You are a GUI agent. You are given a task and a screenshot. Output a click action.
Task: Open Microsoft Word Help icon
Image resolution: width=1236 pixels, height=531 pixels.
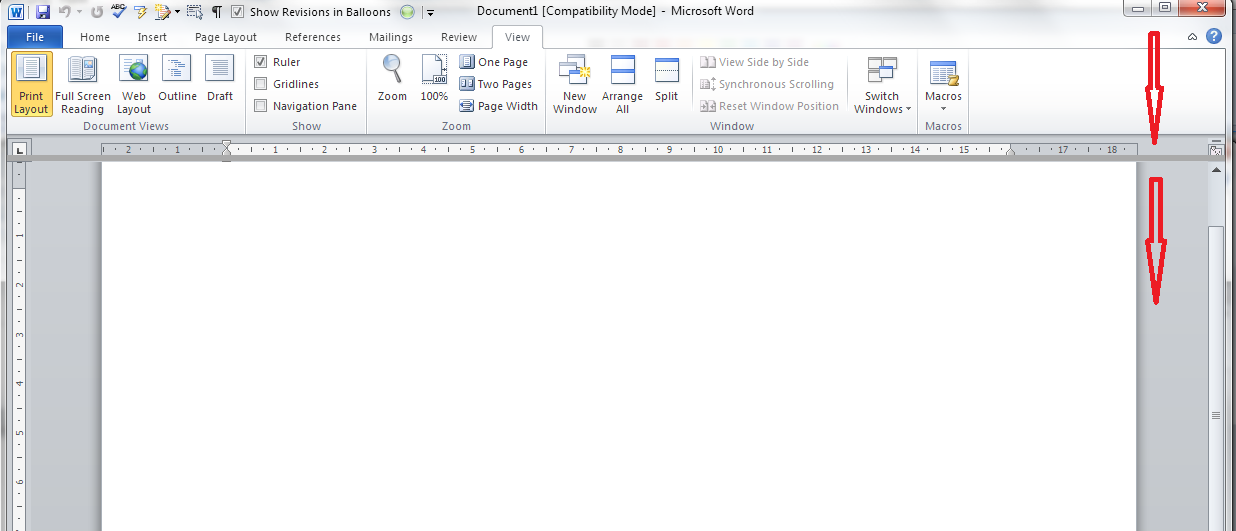click(x=1214, y=37)
